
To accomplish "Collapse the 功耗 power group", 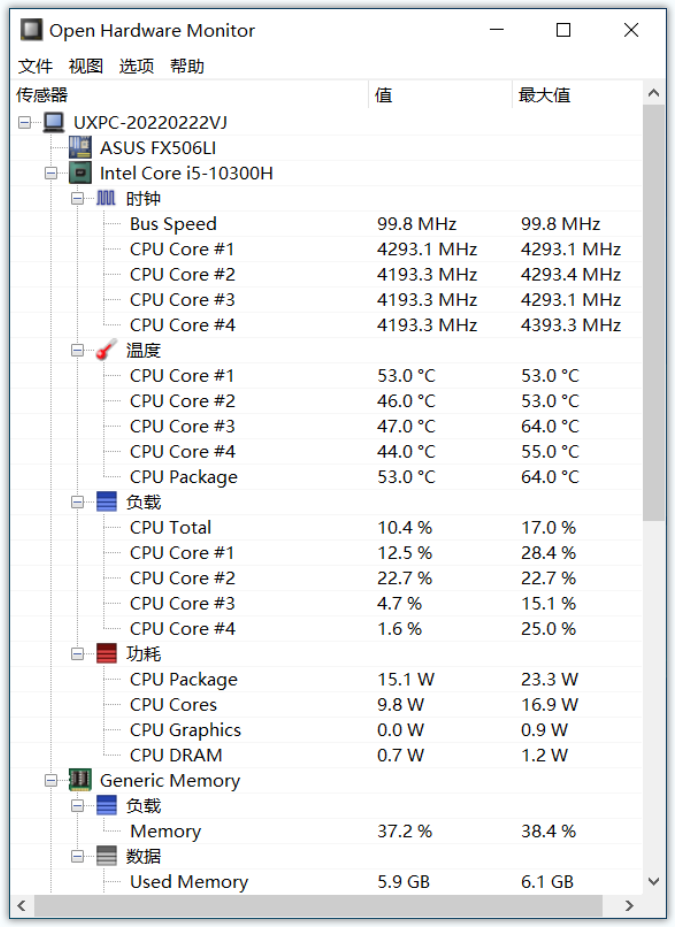I will [x=77, y=654].
